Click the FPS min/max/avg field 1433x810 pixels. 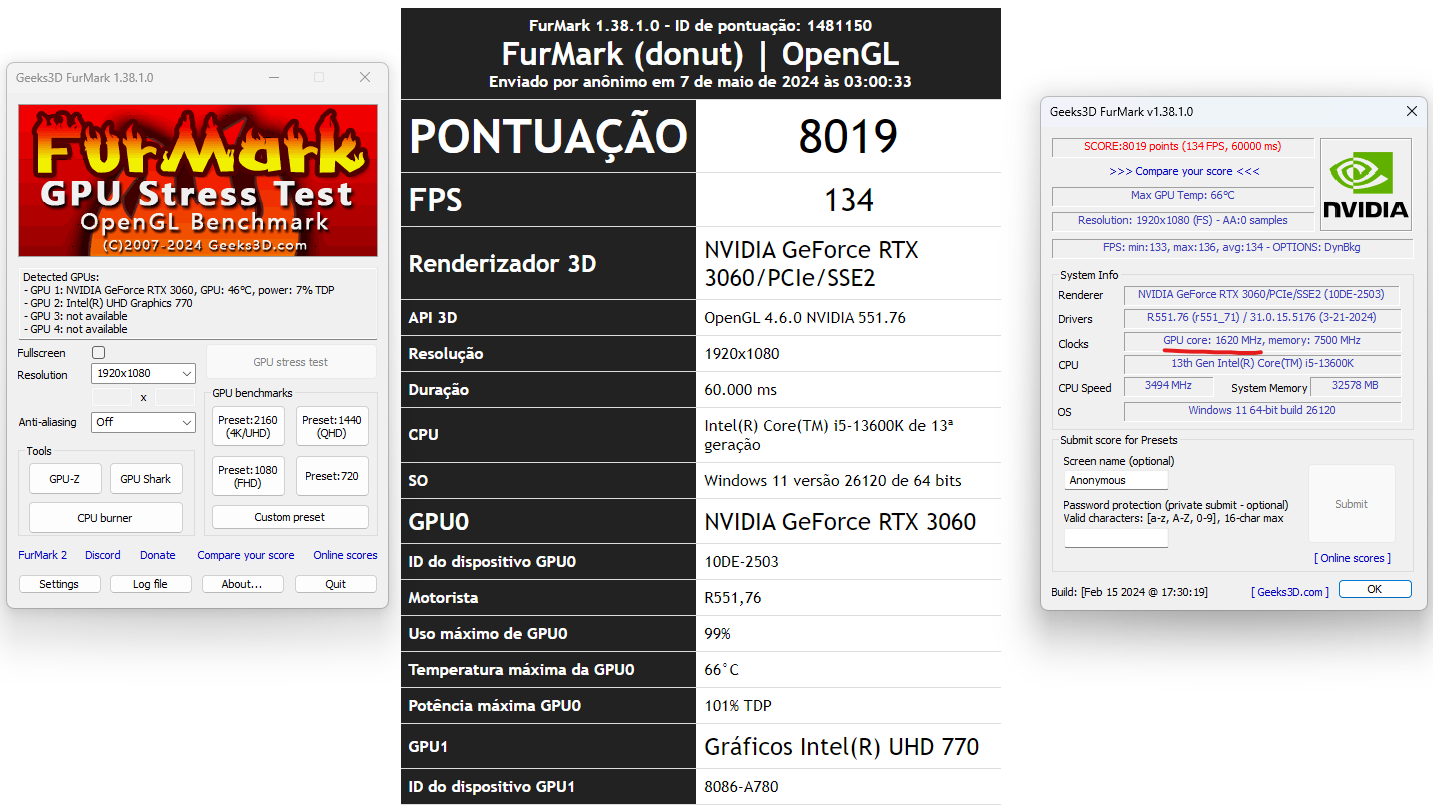[x=1232, y=247]
